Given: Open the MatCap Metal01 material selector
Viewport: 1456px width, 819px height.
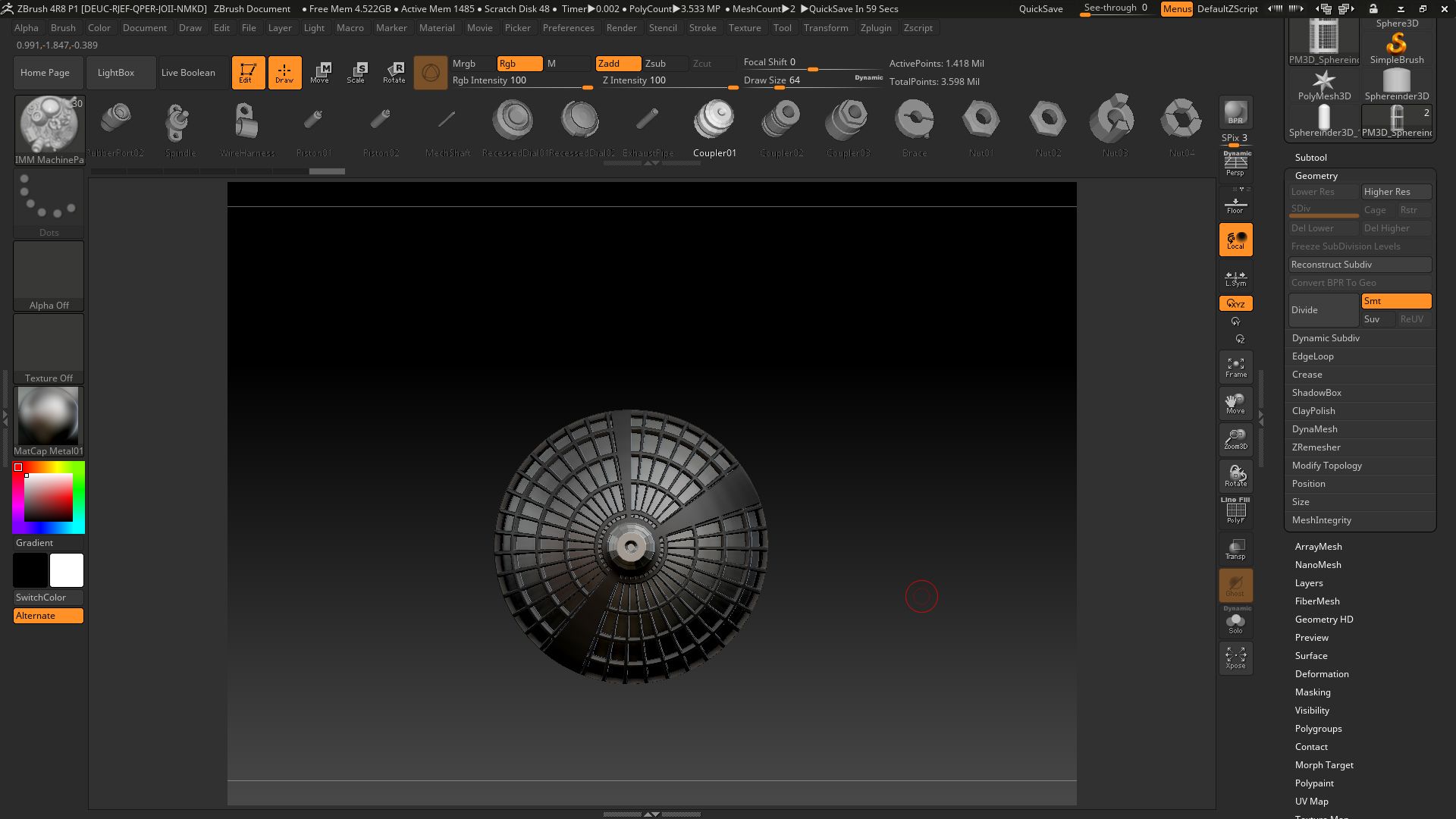Looking at the screenshot, I should point(49,422).
